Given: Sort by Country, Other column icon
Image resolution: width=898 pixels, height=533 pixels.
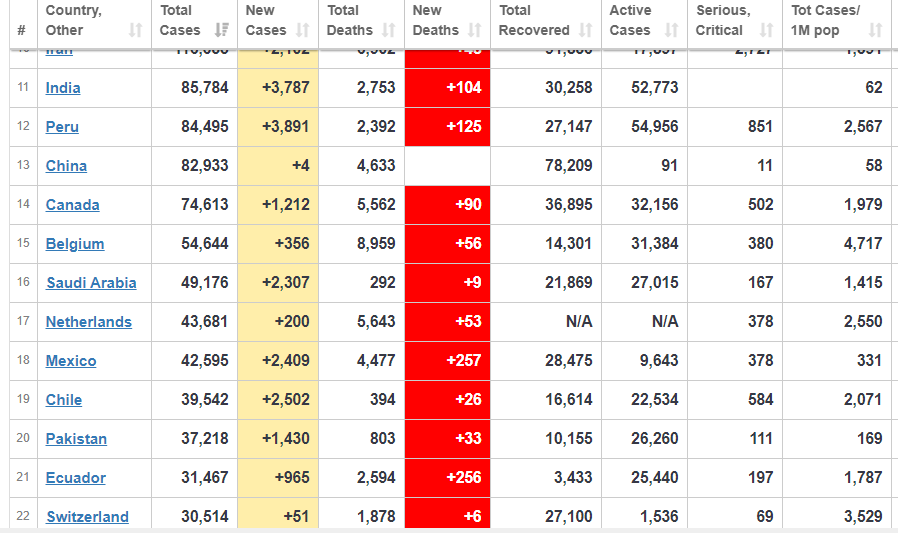Looking at the screenshot, I should click(x=135, y=30).
